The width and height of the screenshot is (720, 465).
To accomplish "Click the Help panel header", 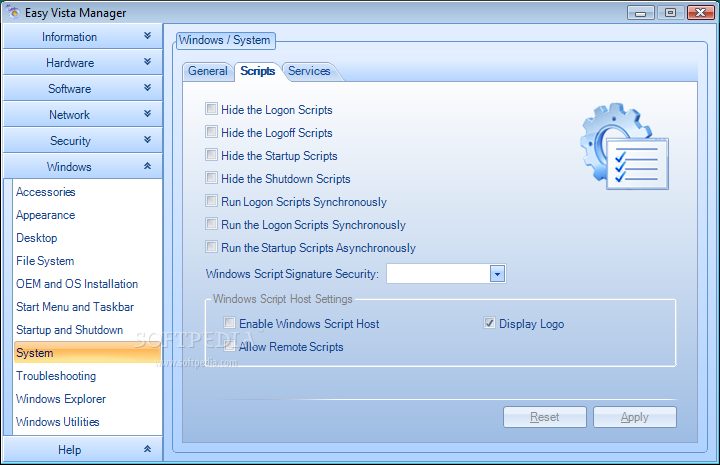I will [83, 449].
